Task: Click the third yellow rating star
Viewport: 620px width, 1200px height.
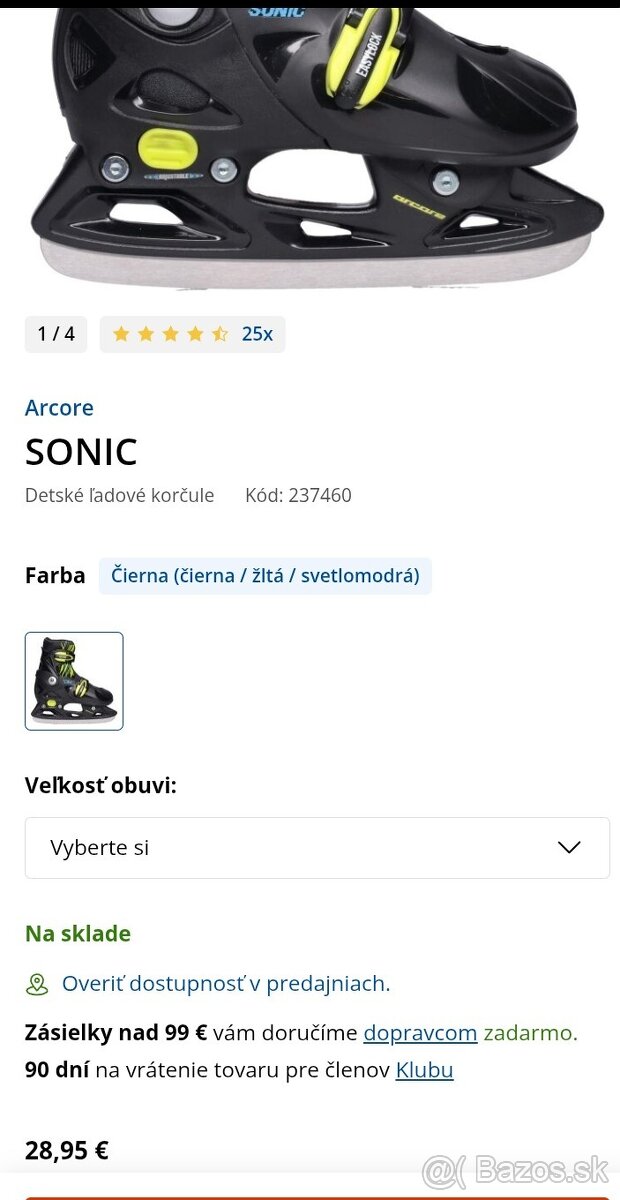Action: 170,334
